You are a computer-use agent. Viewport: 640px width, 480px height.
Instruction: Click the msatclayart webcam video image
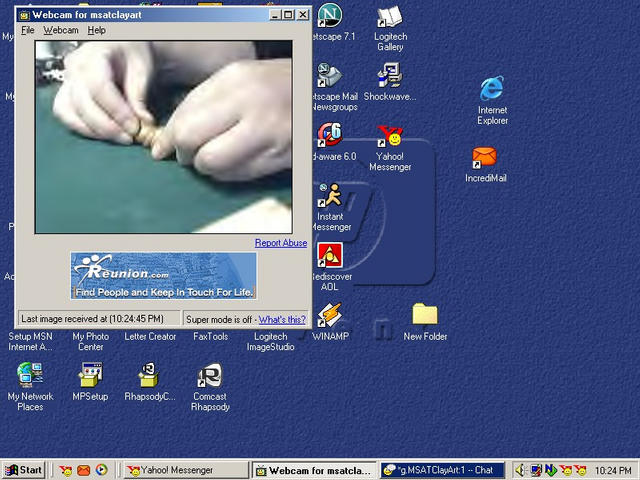163,137
